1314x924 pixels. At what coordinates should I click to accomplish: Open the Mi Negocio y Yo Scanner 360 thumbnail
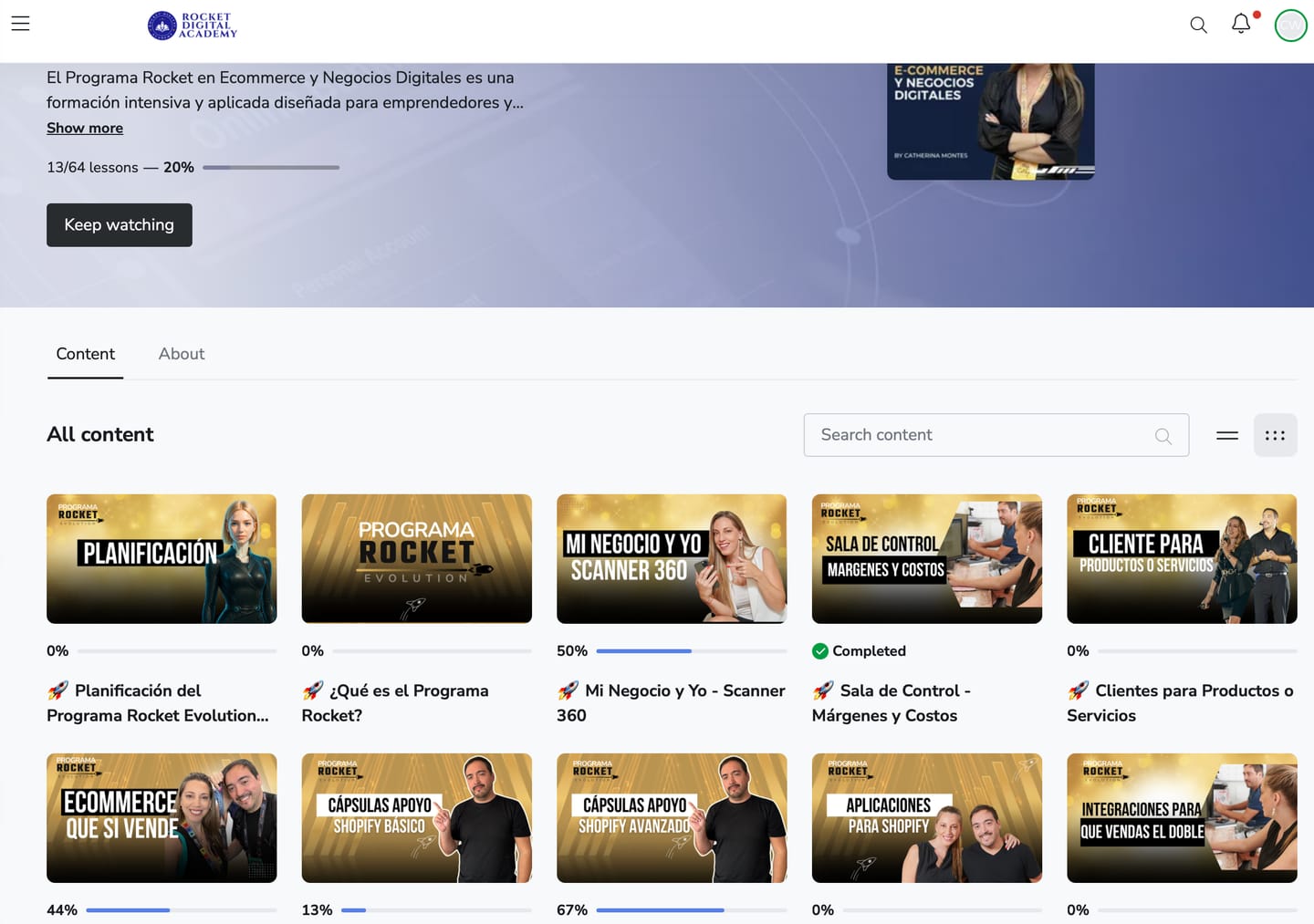pos(672,559)
